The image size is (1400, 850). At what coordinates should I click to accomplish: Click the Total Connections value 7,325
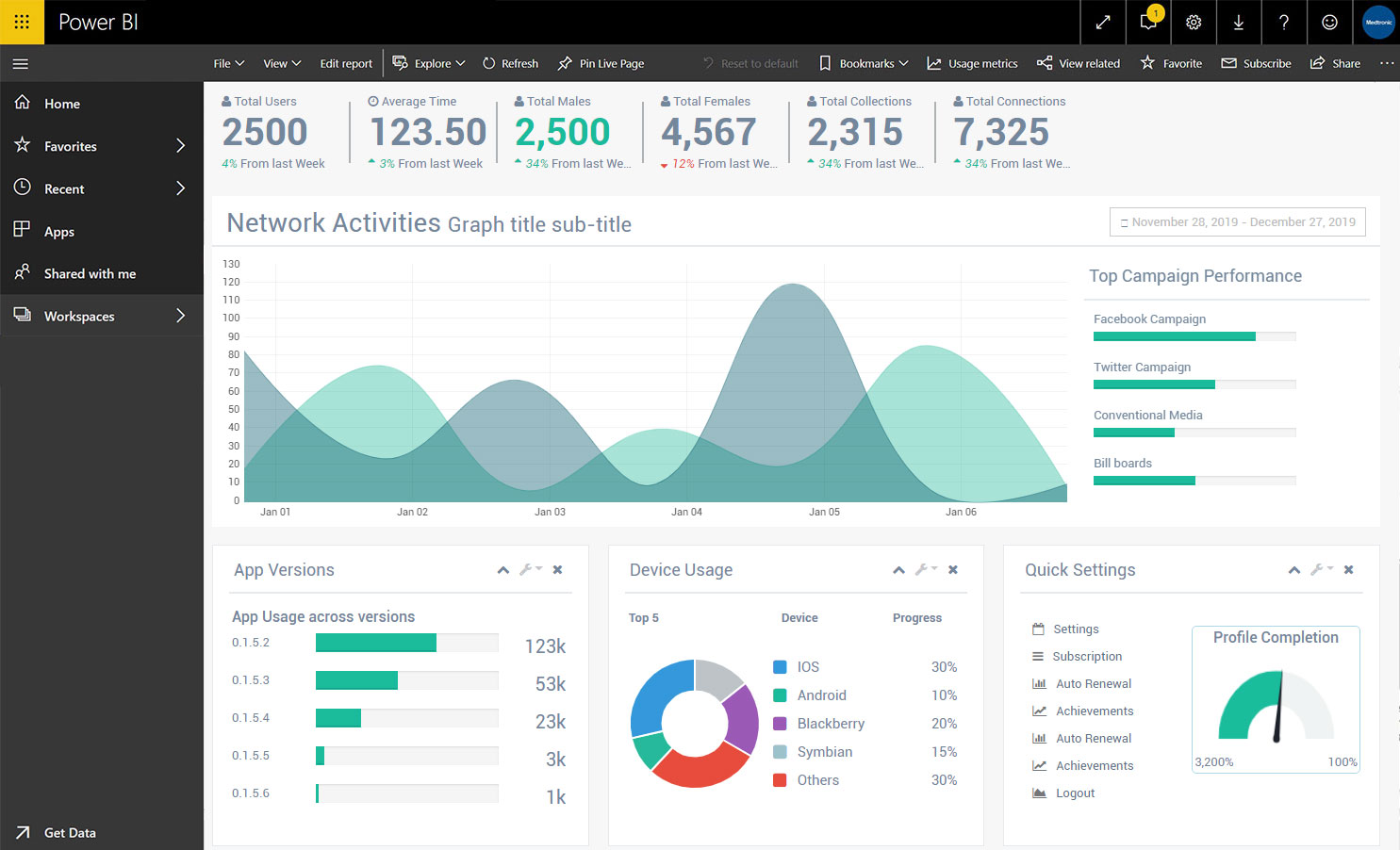[1001, 132]
